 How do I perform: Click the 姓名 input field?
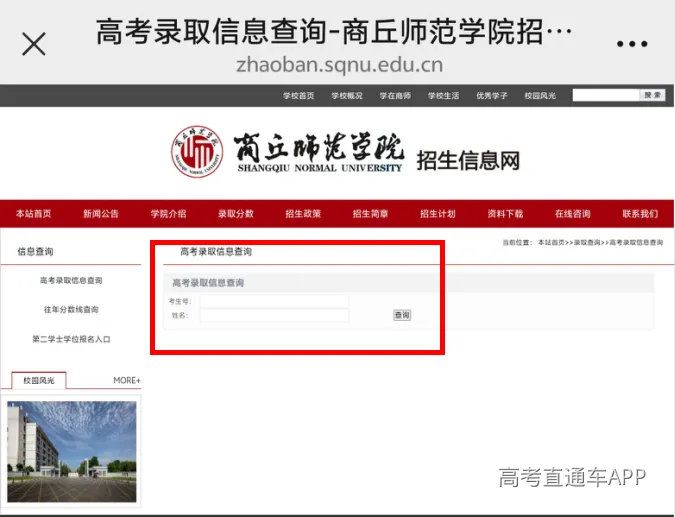[x=274, y=315]
